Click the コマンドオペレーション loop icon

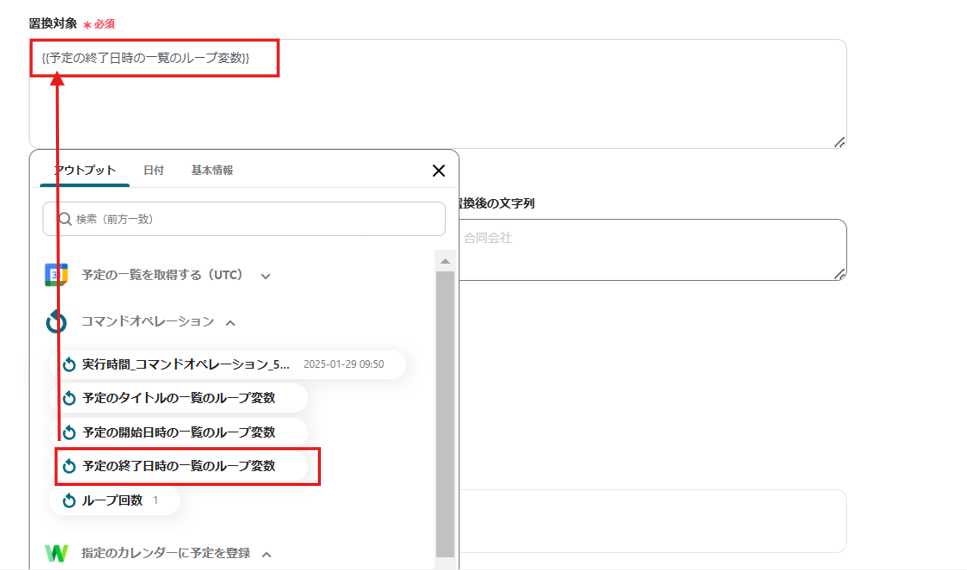click(56, 321)
